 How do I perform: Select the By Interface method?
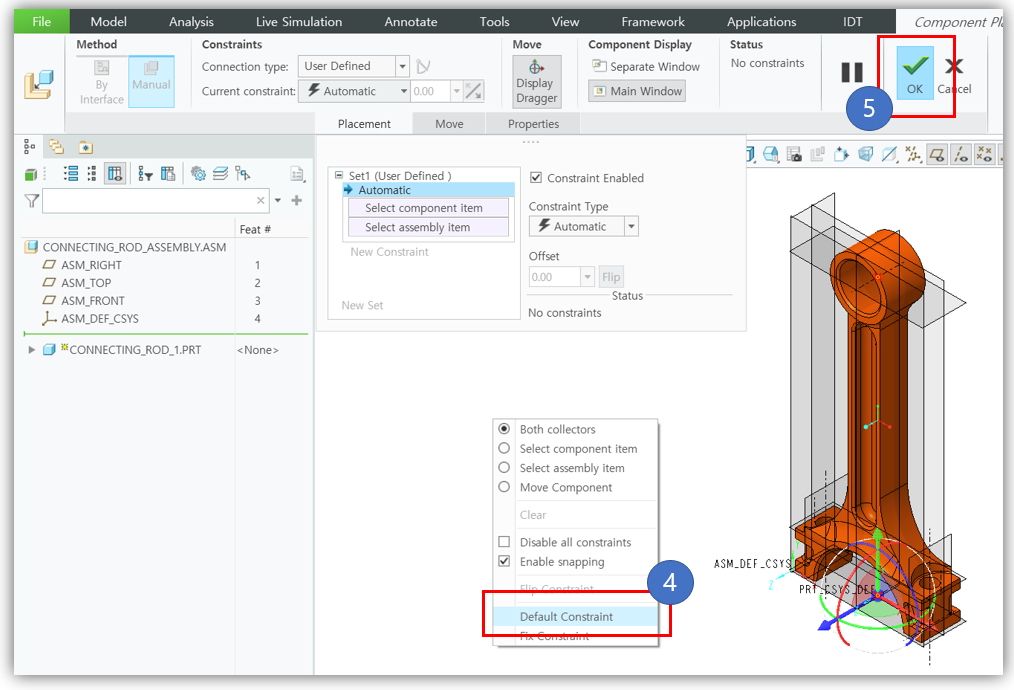[102, 82]
